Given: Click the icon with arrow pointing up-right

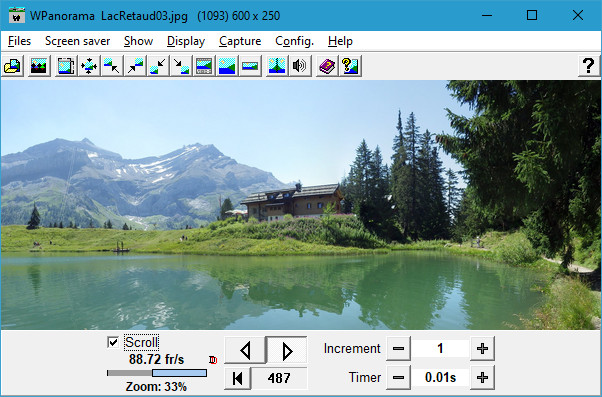Looking at the screenshot, I should click(x=135, y=66).
